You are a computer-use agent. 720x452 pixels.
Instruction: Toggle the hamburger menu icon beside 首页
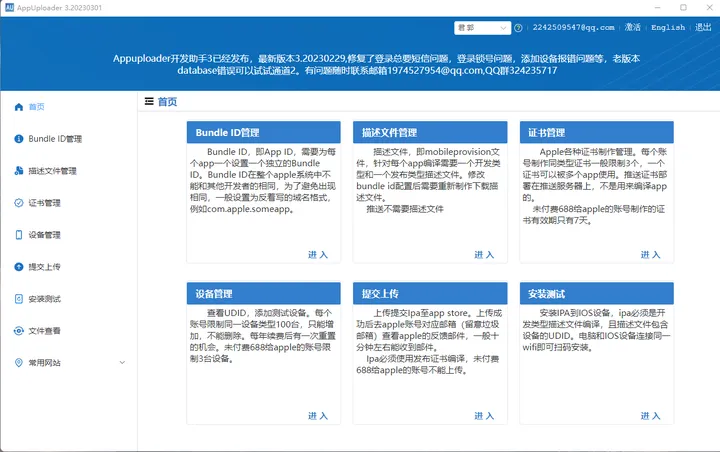(x=149, y=102)
